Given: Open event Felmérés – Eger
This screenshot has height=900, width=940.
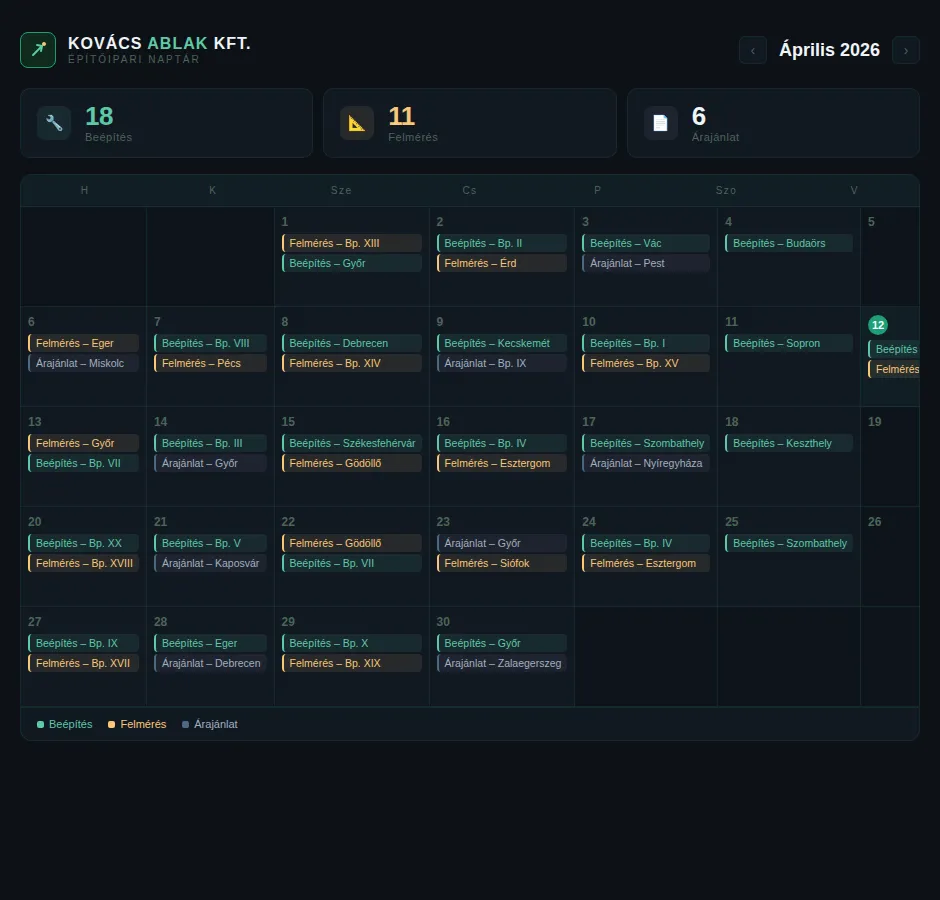Looking at the screenshot, I should tap(83, 344).
